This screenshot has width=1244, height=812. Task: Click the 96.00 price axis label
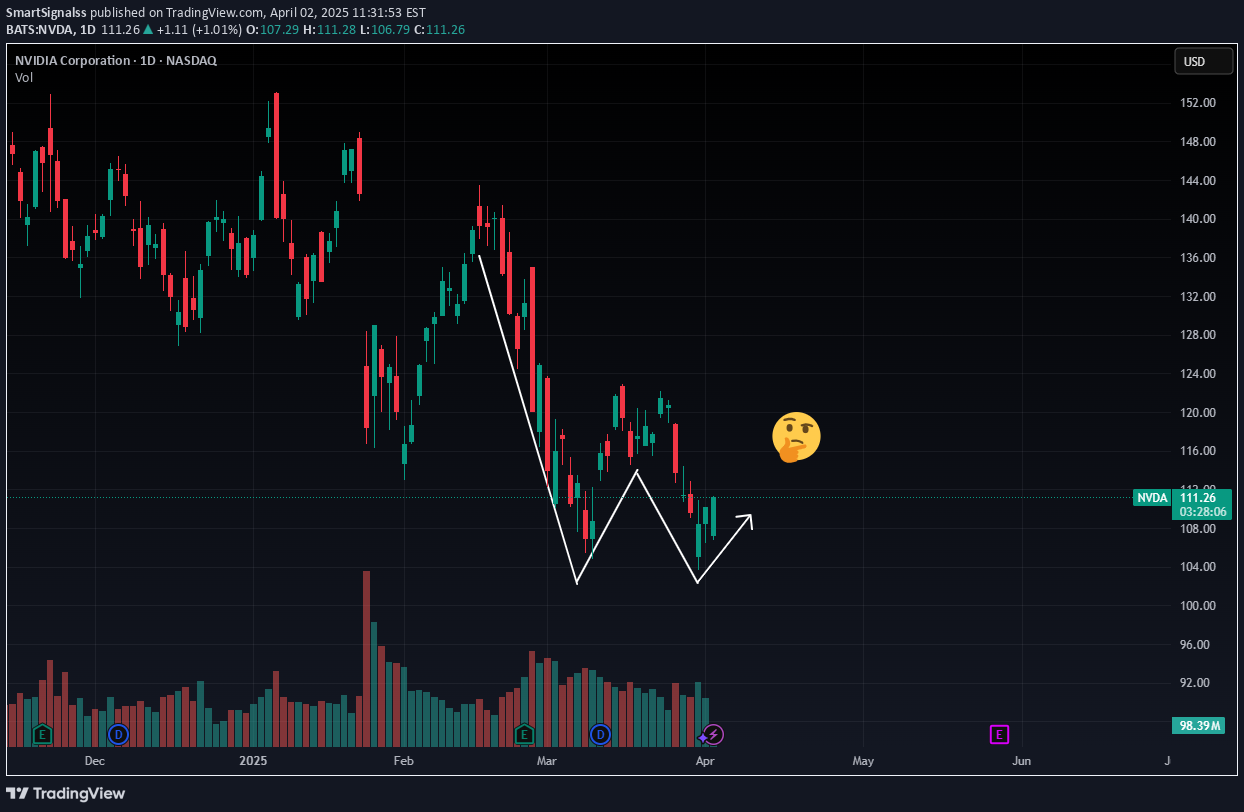(x=1194, y=645)
